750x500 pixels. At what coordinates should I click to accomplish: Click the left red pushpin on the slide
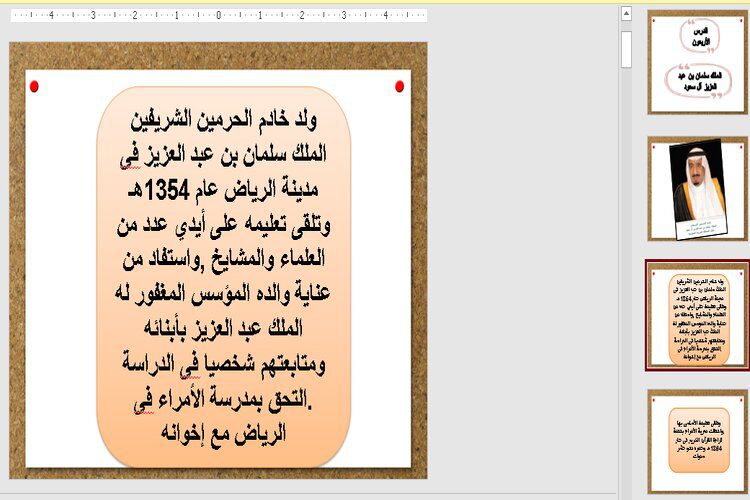tap(34, 87)
